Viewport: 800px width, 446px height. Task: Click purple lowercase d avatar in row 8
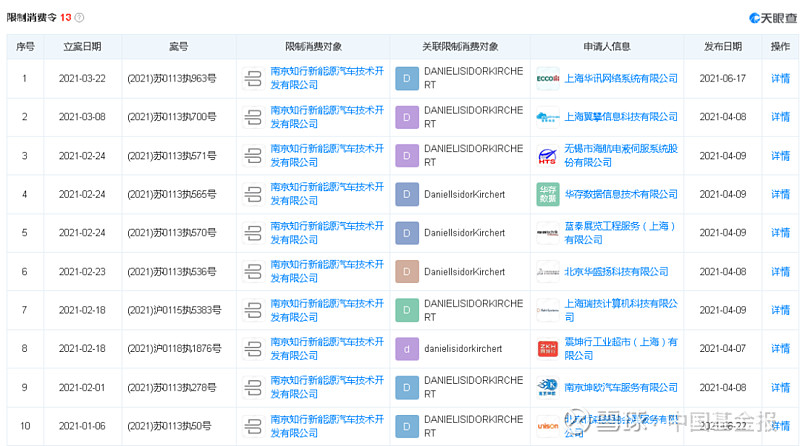click(x=407, y=349)
